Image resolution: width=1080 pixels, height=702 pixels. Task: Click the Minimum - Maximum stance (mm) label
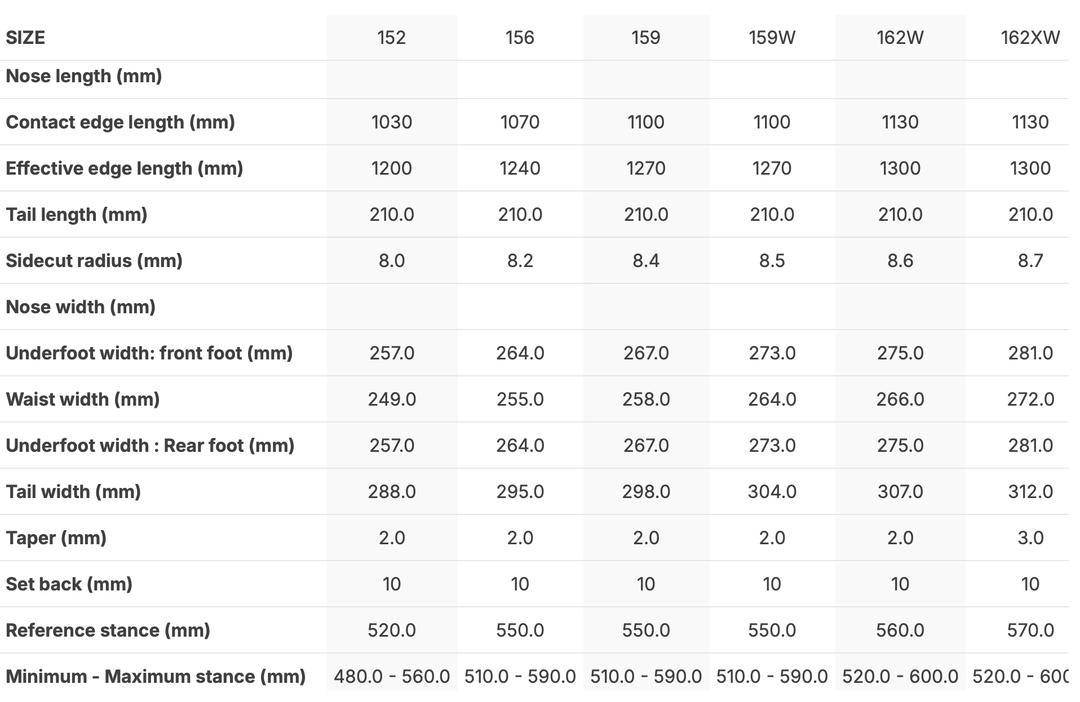click(156, 677)
